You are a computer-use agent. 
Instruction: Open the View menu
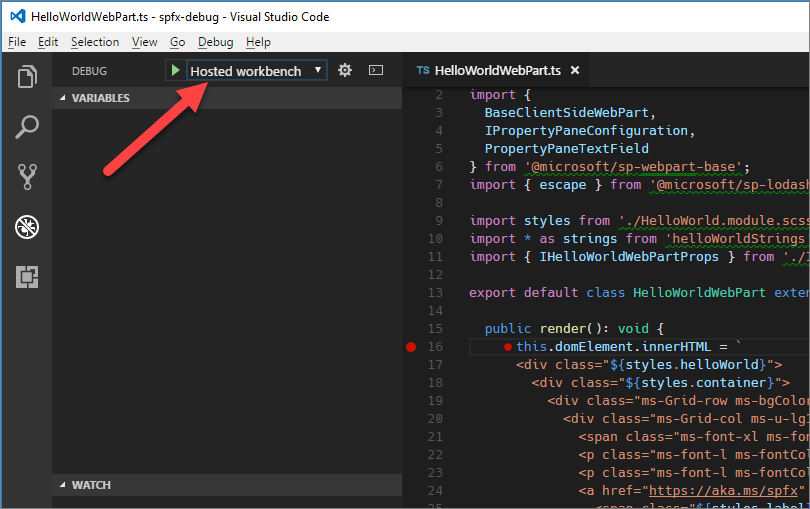(x=145, y=42)
